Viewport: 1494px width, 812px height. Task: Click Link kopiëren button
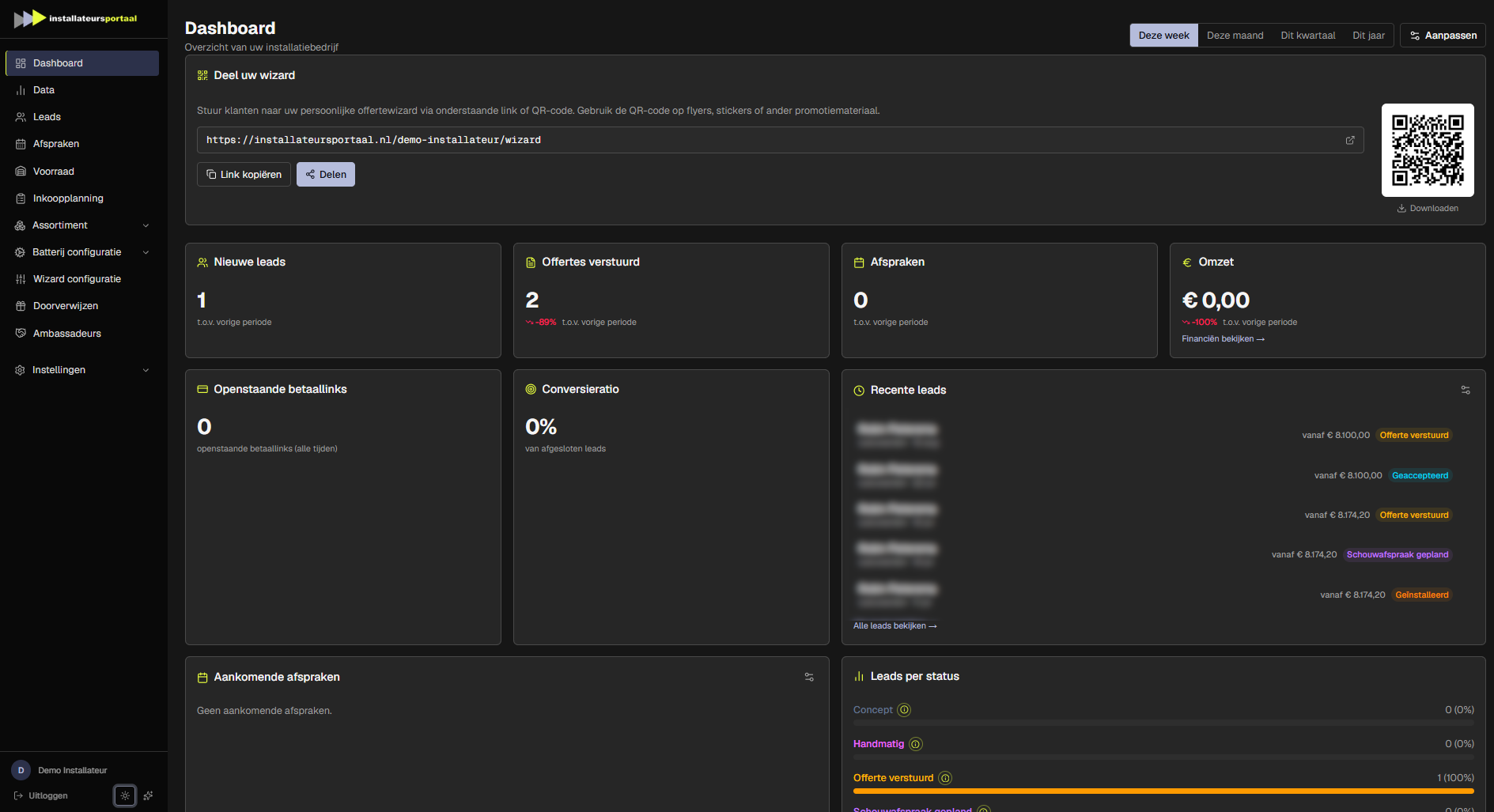pyautogui.click(x=244, y=175)
